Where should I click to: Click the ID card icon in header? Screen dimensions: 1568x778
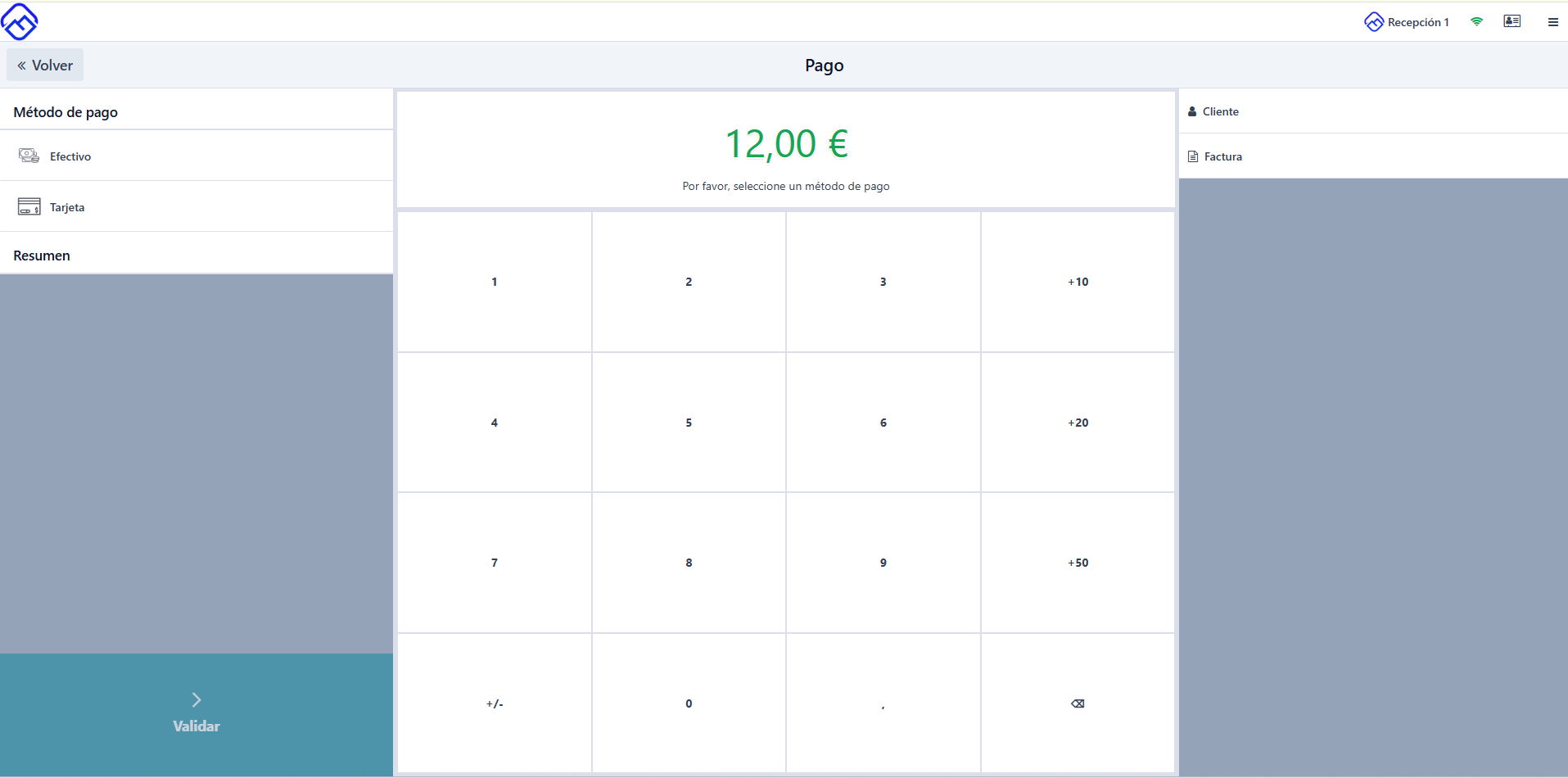tap(1512, 21)
